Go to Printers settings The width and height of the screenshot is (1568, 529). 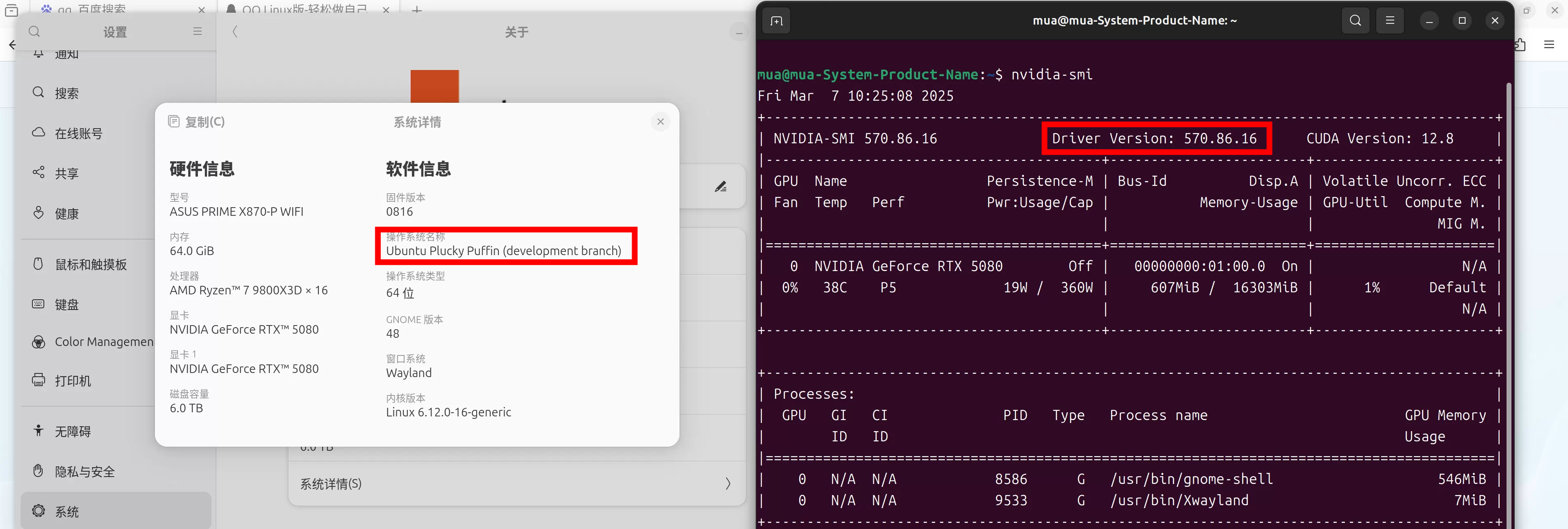coord(73,381)
